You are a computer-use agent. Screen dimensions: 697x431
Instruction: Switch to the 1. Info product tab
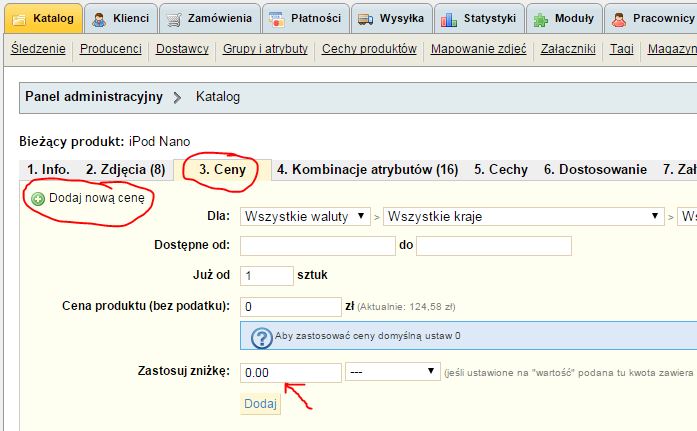pyautogui.click(x=48, y=169)
